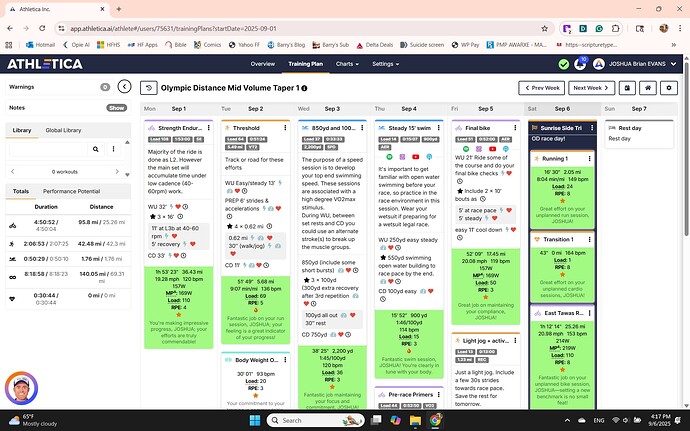Select the Training Plan nav item

pyautogui.click(x=305, y=64)
